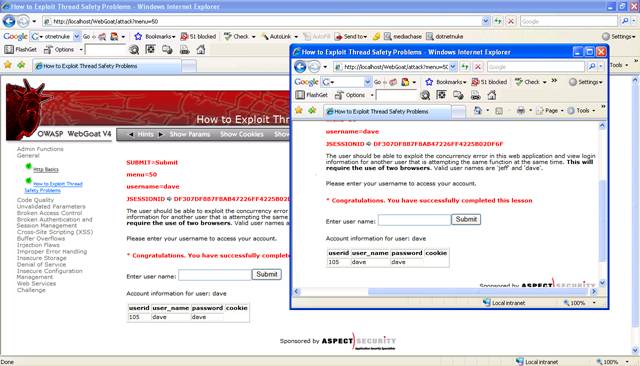Click the red Stop button in the front window
Viewport: 640px width, 366px height.
click(478, 67)
